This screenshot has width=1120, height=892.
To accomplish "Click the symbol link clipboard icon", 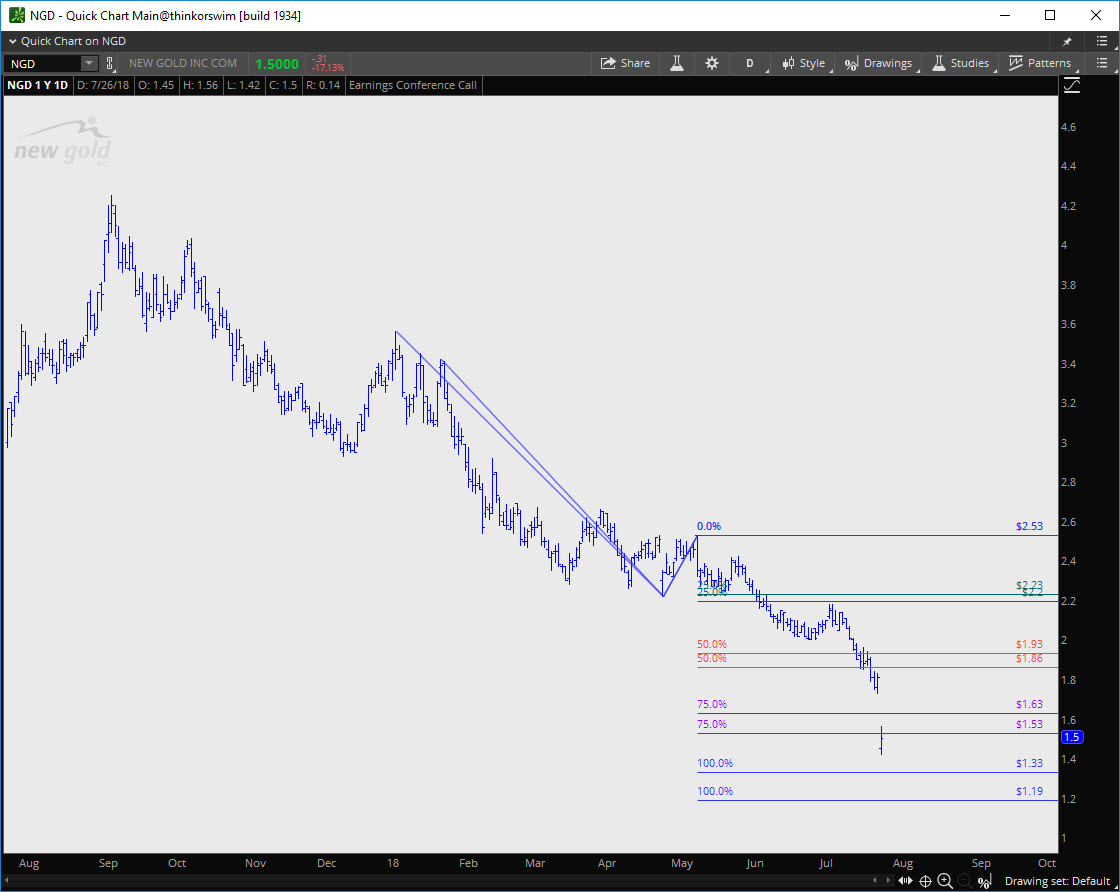I will 109,64.
